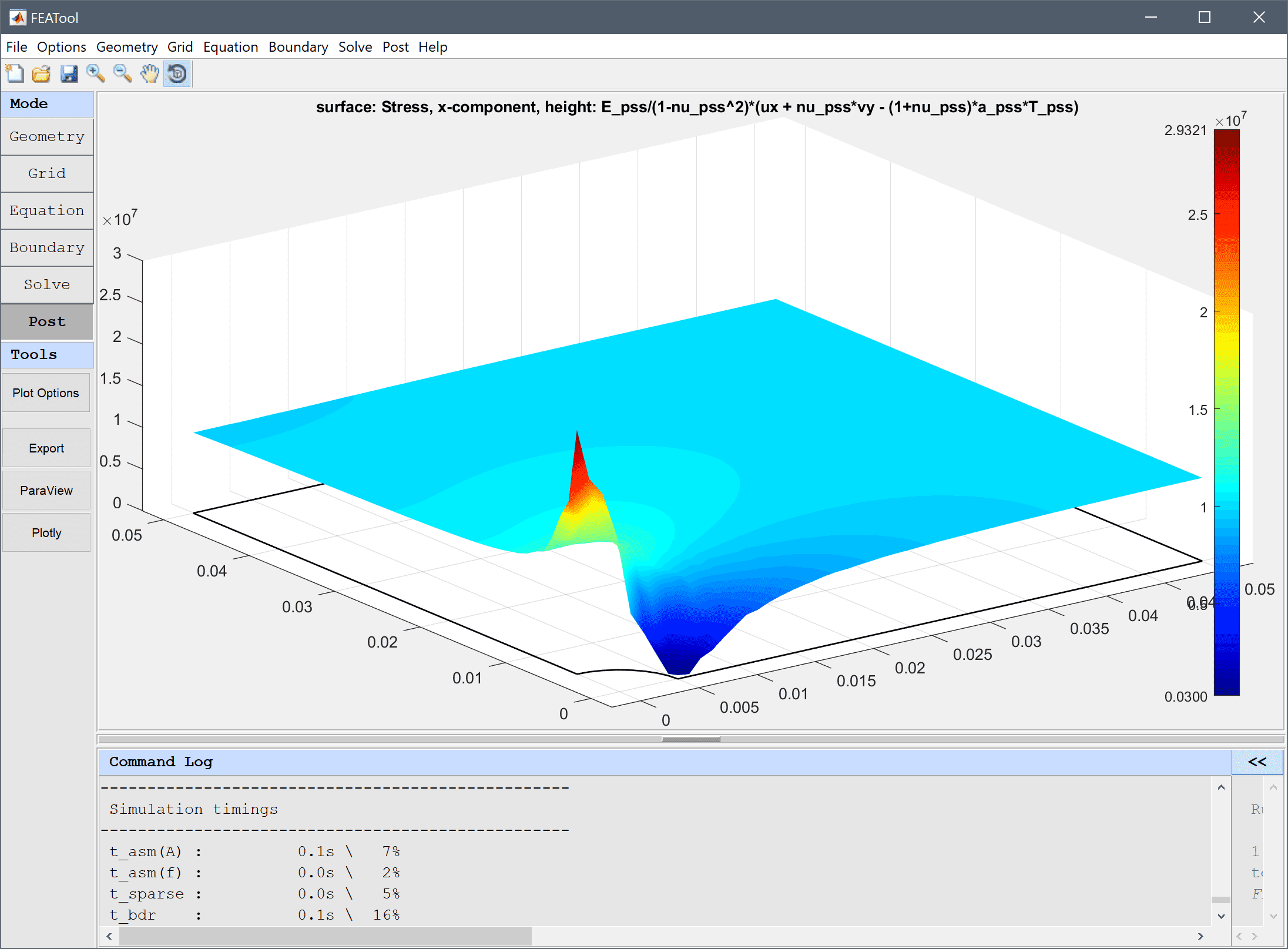The image size is (1288, 949).
Task: Click Command Log horizontal scroll right arrow
Action: pos(1200,936)
